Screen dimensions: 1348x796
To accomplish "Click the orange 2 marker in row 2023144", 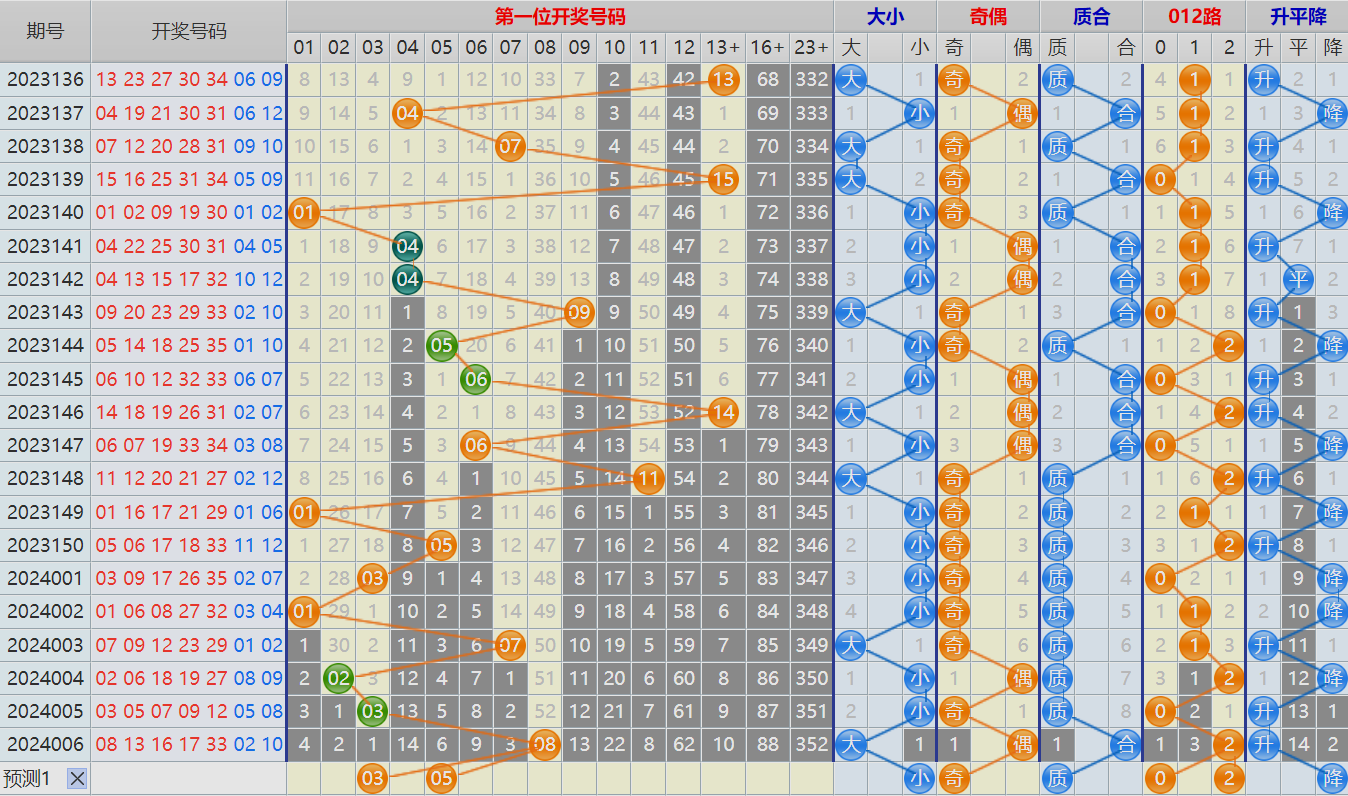I will (x=1228, y=346).
